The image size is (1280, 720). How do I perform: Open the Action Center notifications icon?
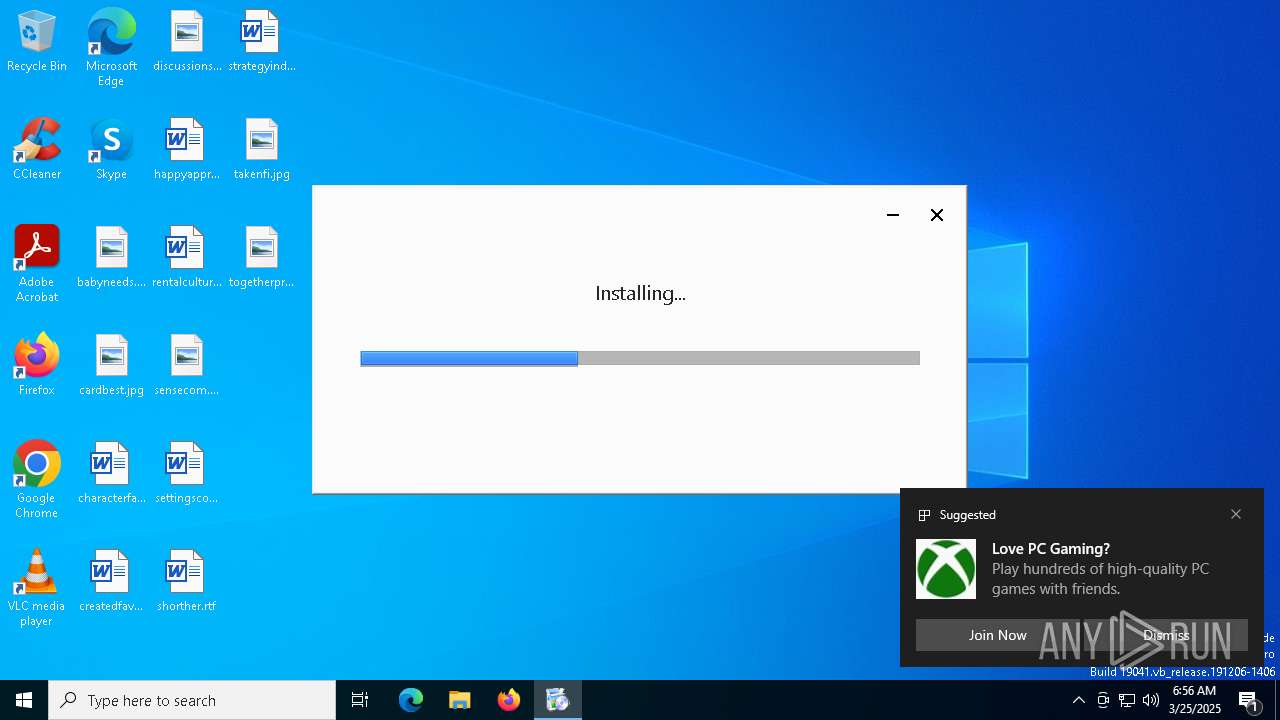click(1249, 700)
